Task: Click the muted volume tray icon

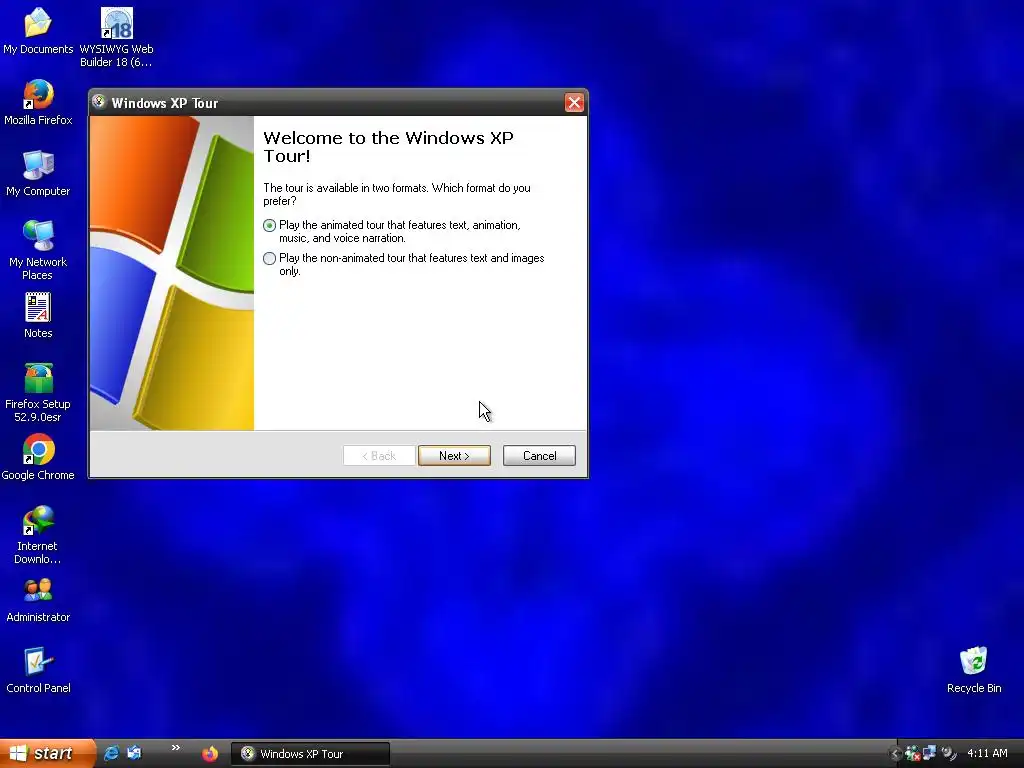Action: [x=948, y=754]
